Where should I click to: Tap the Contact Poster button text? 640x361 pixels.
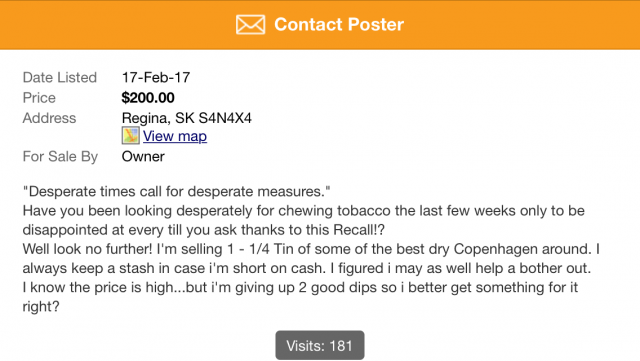coord(339,25)
